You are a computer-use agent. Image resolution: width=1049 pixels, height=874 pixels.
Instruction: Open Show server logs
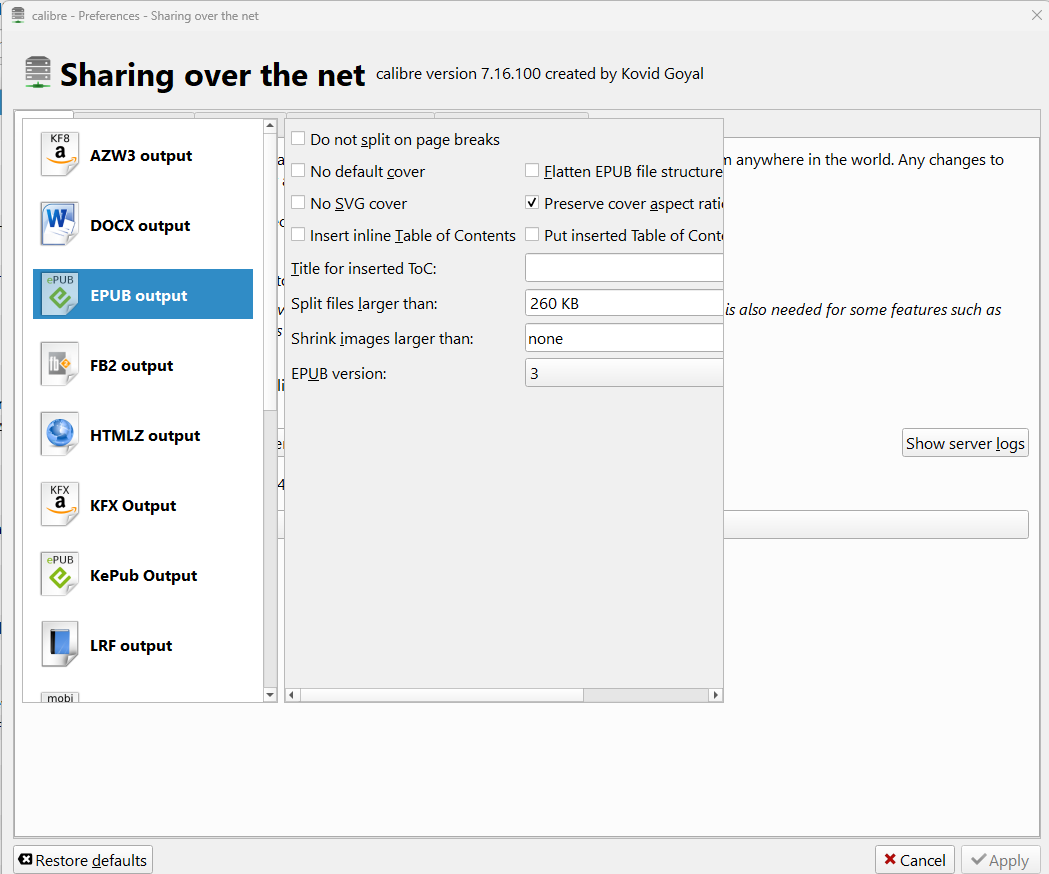coord(965,443)
